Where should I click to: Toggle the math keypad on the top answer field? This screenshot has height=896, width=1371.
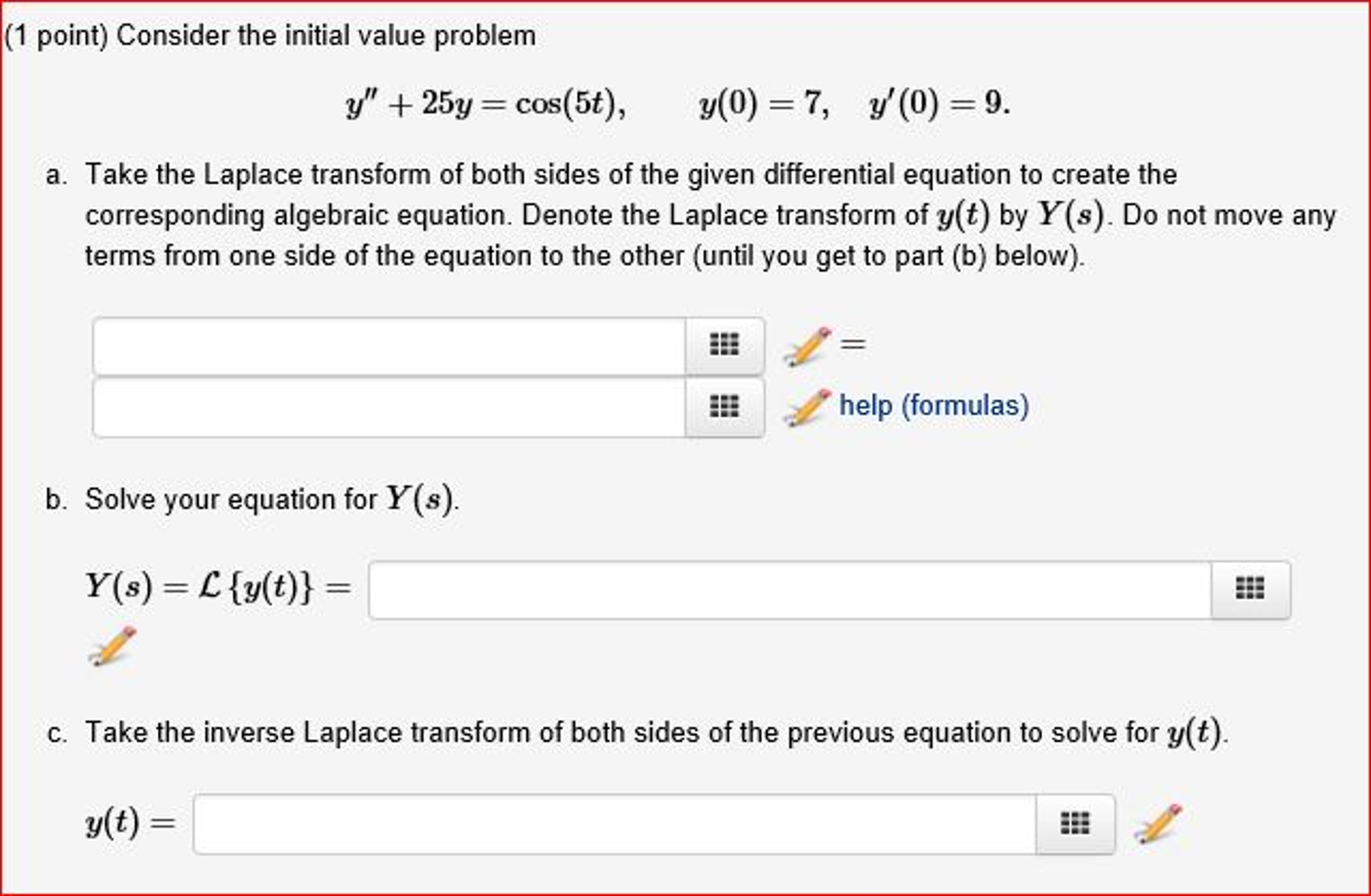(x=724, y=344)
